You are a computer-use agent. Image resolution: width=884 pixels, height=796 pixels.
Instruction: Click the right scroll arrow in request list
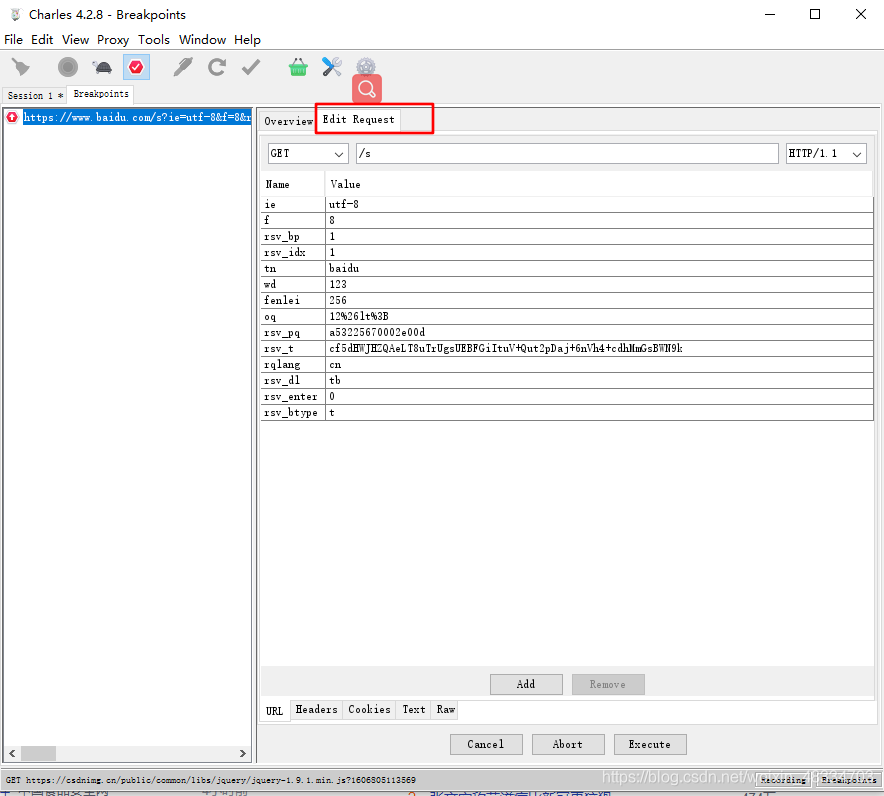point(242,753)
